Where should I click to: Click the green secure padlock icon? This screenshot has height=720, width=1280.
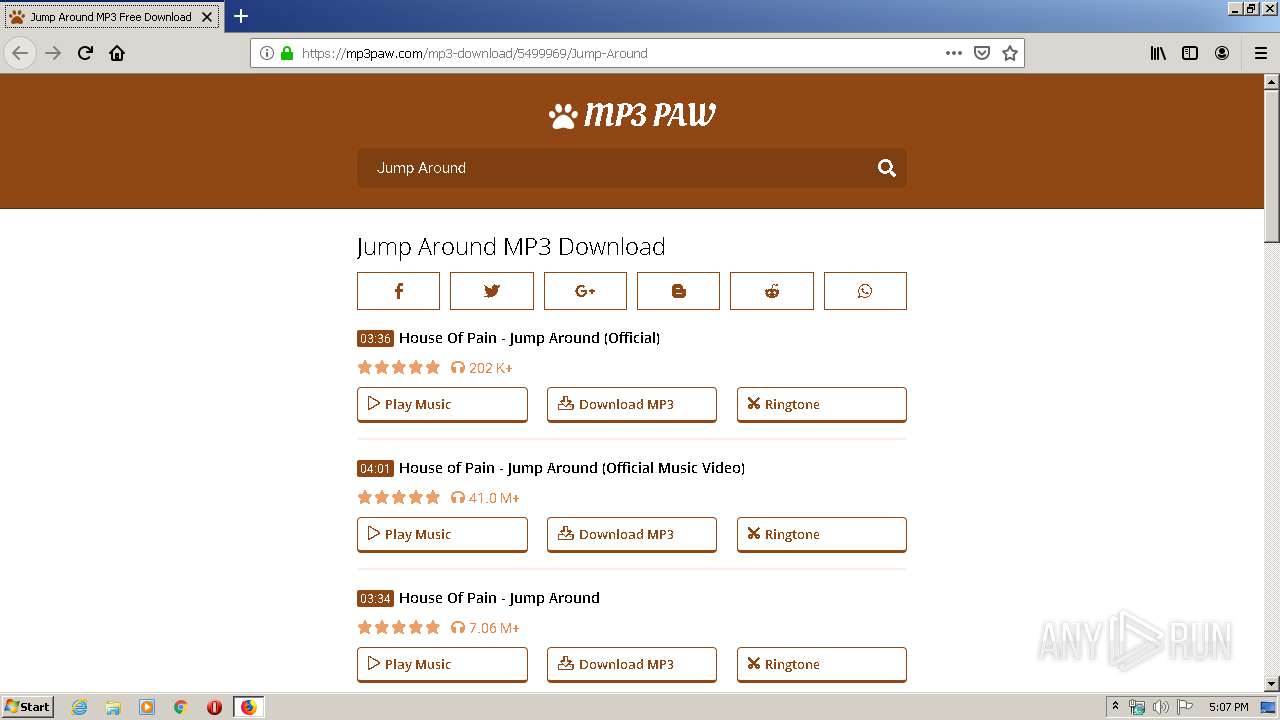[287, 53]
